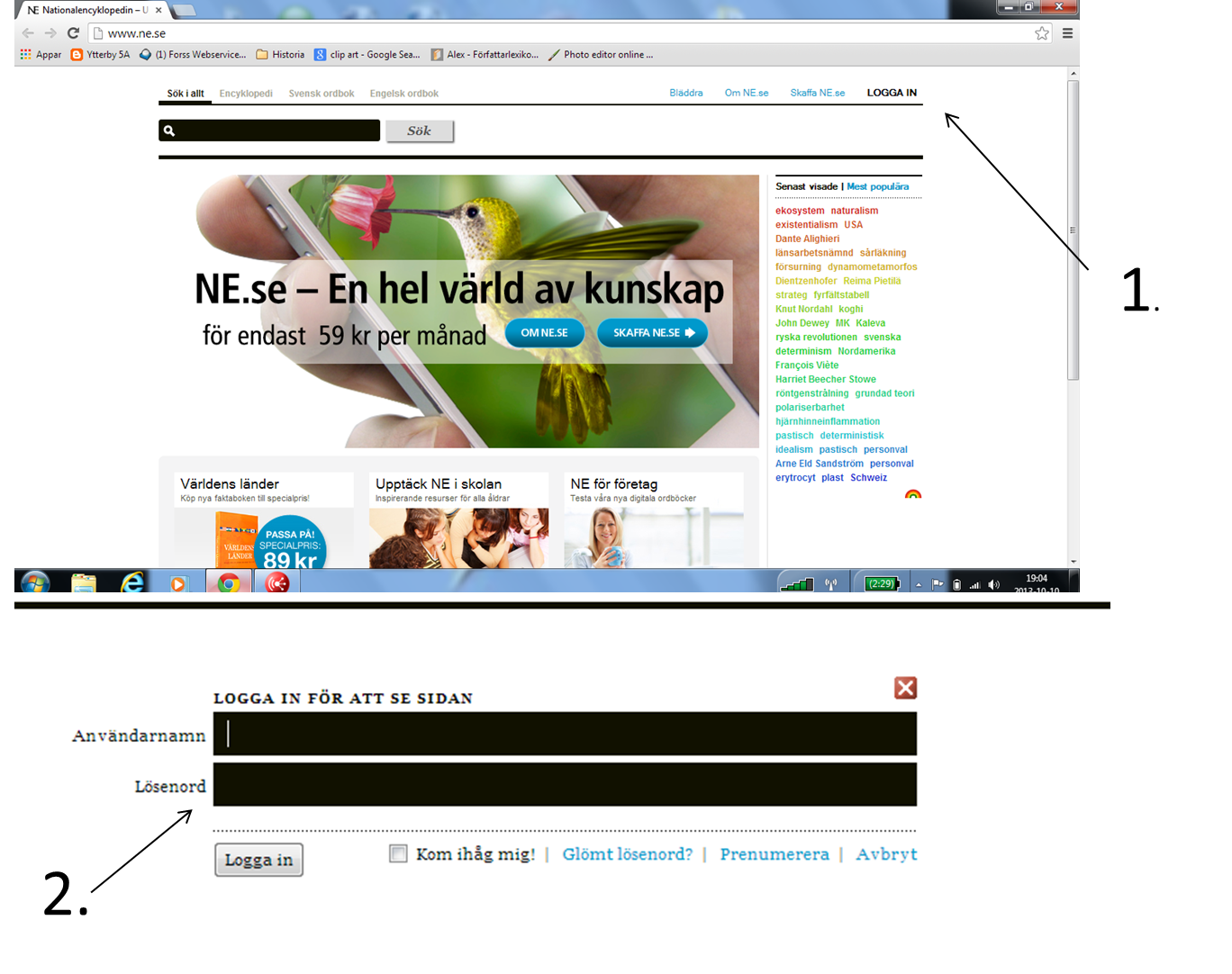Viewport: 1232px width, 974px height.
Task: Click the Användarnamn input field
Action: point(565,734)
